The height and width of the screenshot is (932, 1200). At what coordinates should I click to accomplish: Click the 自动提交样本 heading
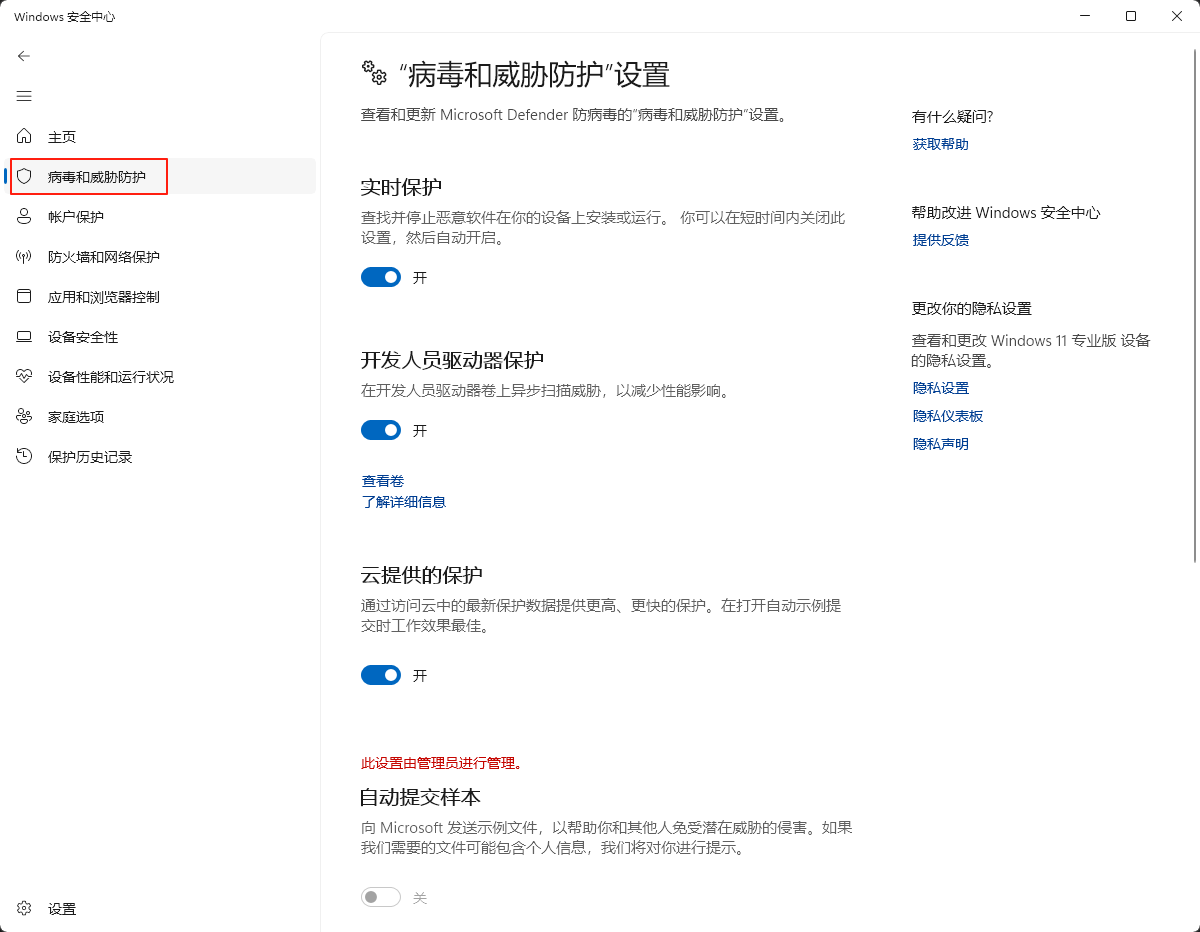[421, 797]
